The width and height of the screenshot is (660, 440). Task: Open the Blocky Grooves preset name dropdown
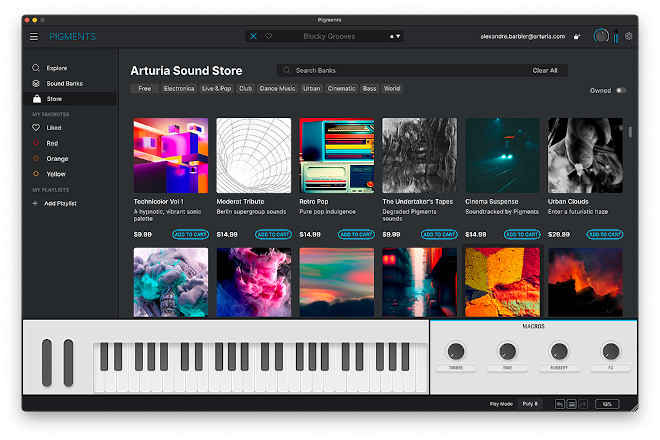pos(329,36)
